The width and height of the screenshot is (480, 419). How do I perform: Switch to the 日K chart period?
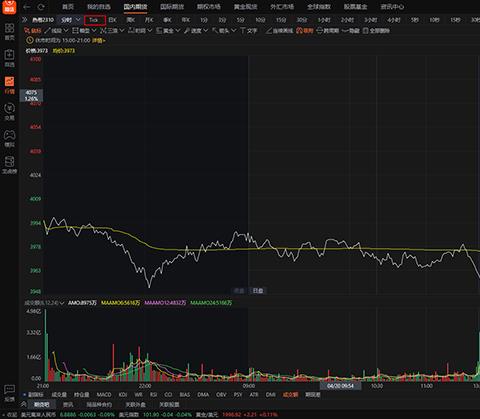click(113, 20)
